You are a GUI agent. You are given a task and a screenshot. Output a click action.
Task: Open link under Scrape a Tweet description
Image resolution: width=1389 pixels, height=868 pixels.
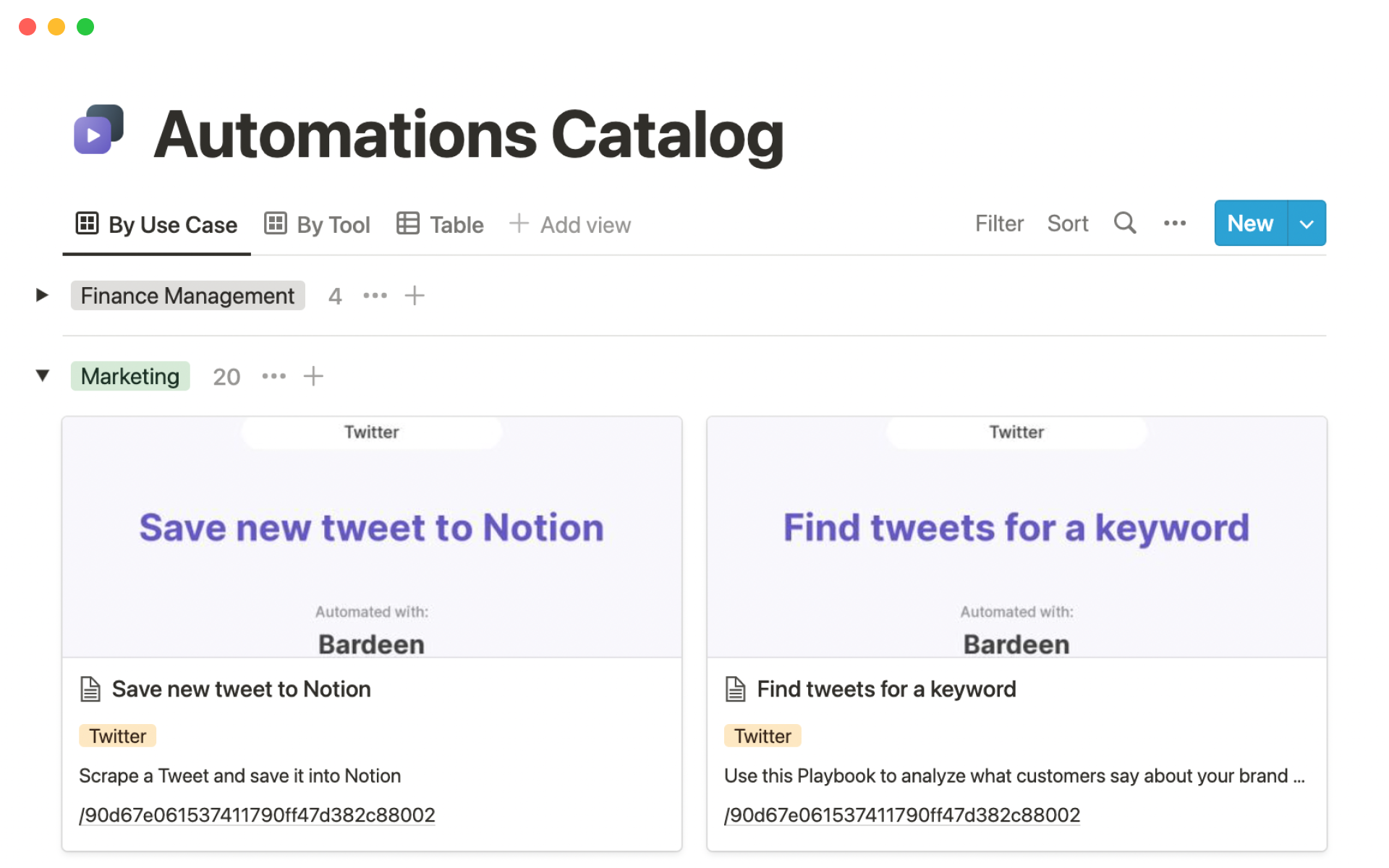click(257, 815)
